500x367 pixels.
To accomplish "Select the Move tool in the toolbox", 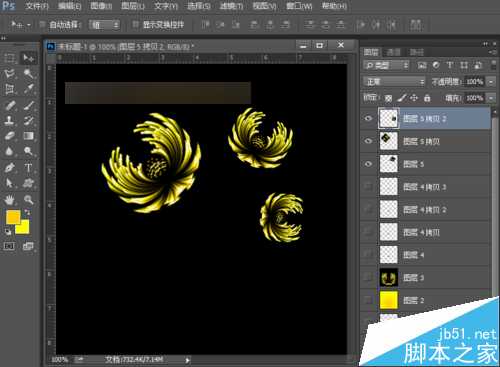I will click(28, 58).
